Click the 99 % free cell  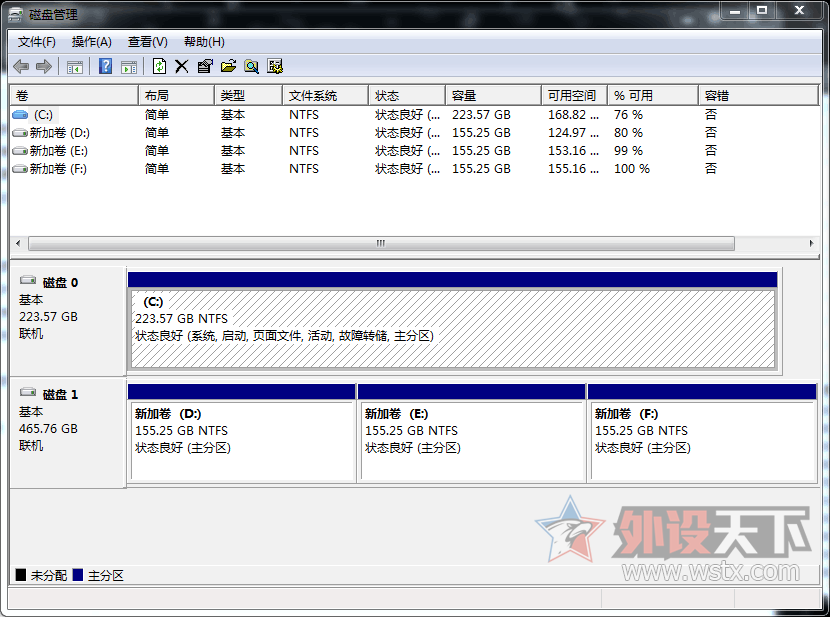click(628, 151)
